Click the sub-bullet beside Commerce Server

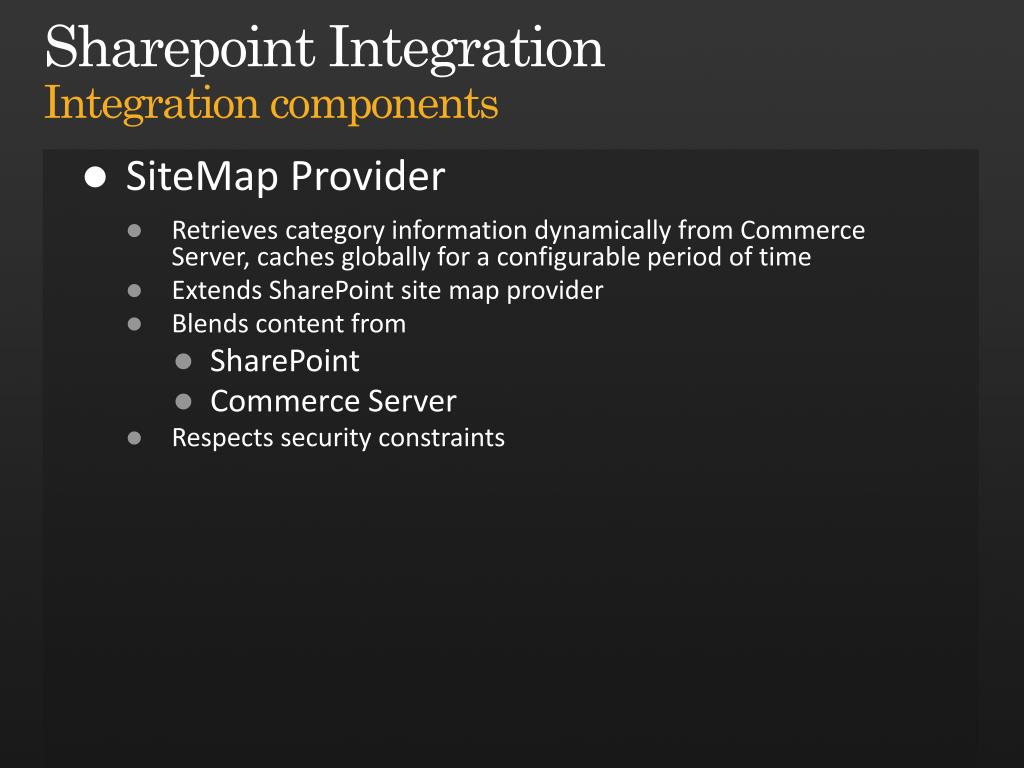click(x=183, y=402)
